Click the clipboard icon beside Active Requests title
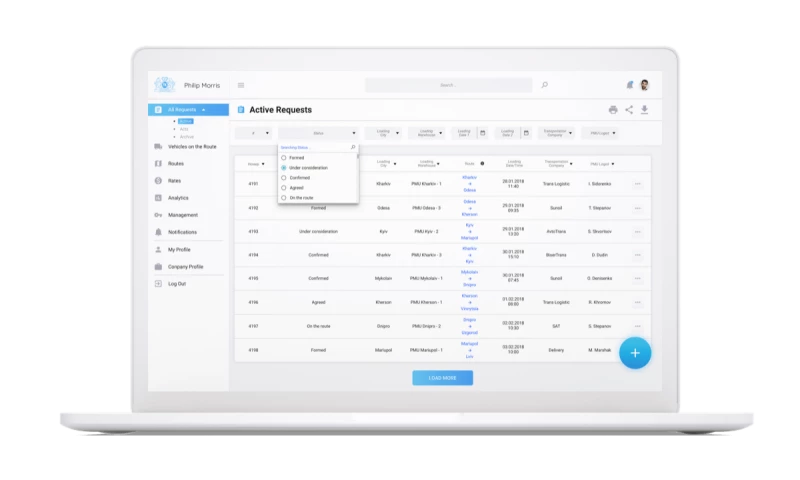Screen dimensions: 800x480 click(x=241, y=110)
